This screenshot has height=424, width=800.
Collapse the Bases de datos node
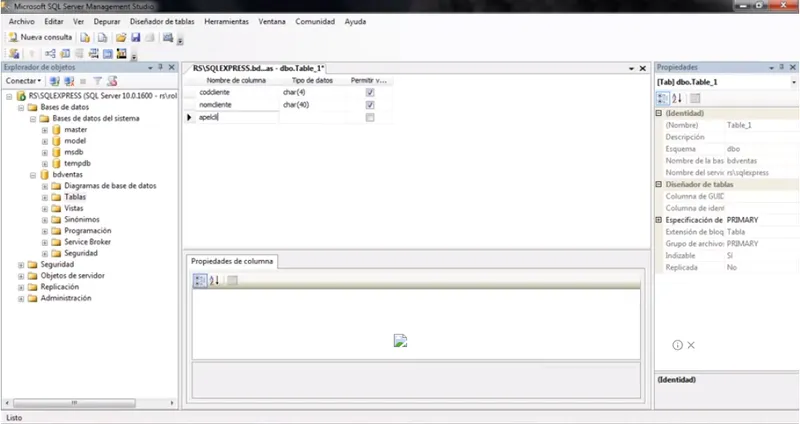[21, 107]
